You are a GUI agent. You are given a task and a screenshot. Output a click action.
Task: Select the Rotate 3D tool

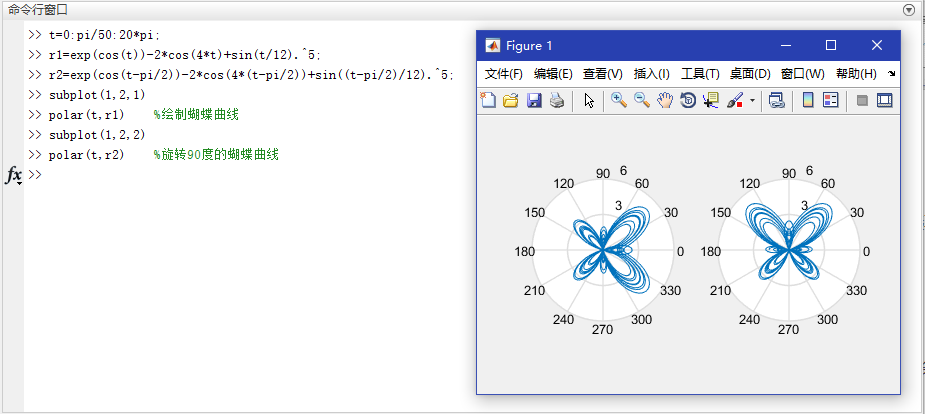pos(688,100)
